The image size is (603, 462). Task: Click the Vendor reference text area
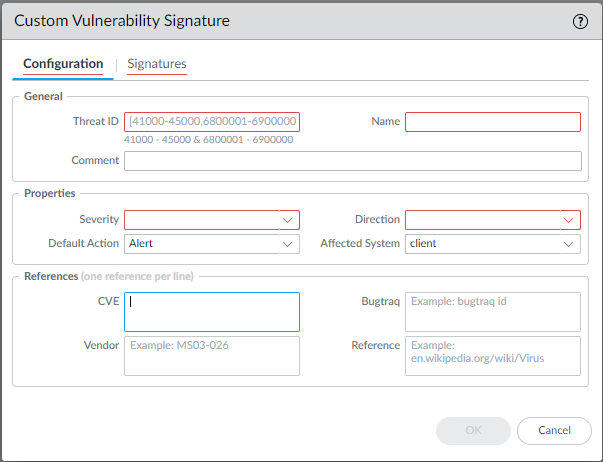click(x=212, y=355)
